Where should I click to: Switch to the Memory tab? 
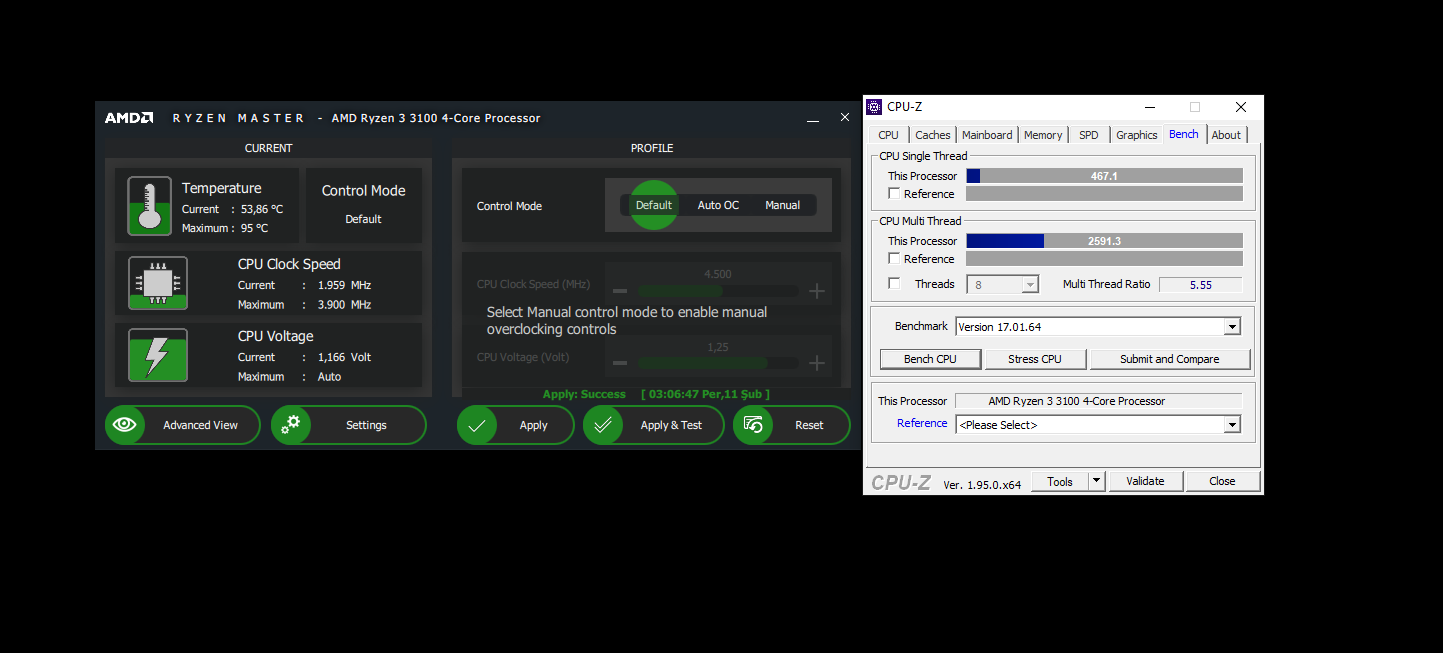click(x=1043, y=135)
